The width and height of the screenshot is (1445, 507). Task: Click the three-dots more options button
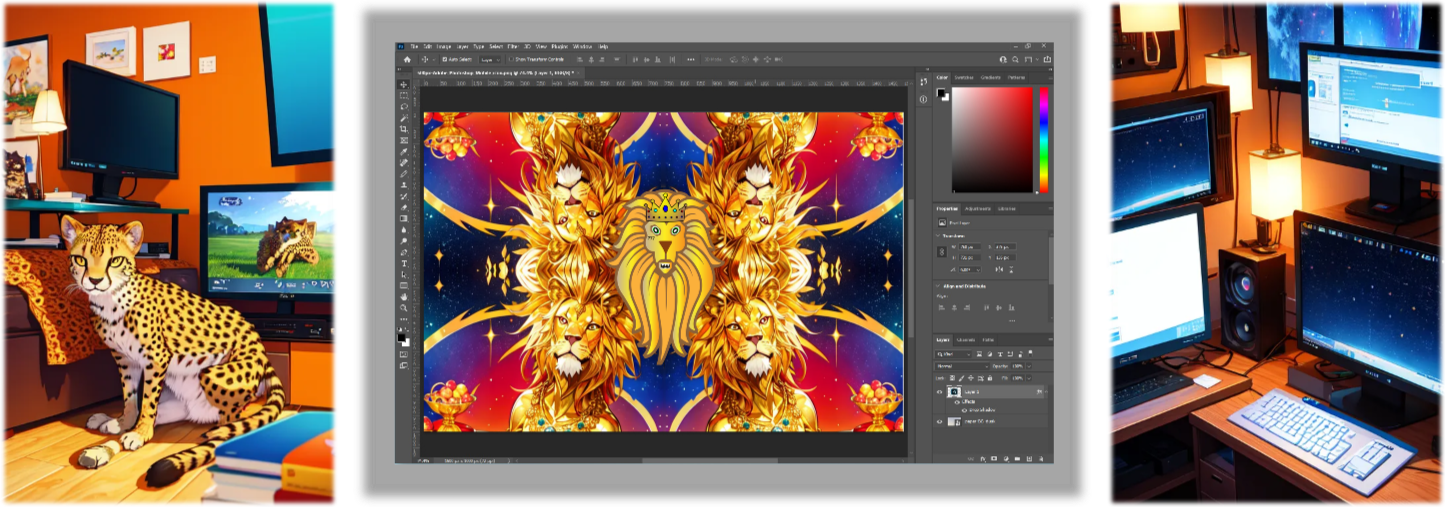pyautogui.click(x=1012, y=321)
